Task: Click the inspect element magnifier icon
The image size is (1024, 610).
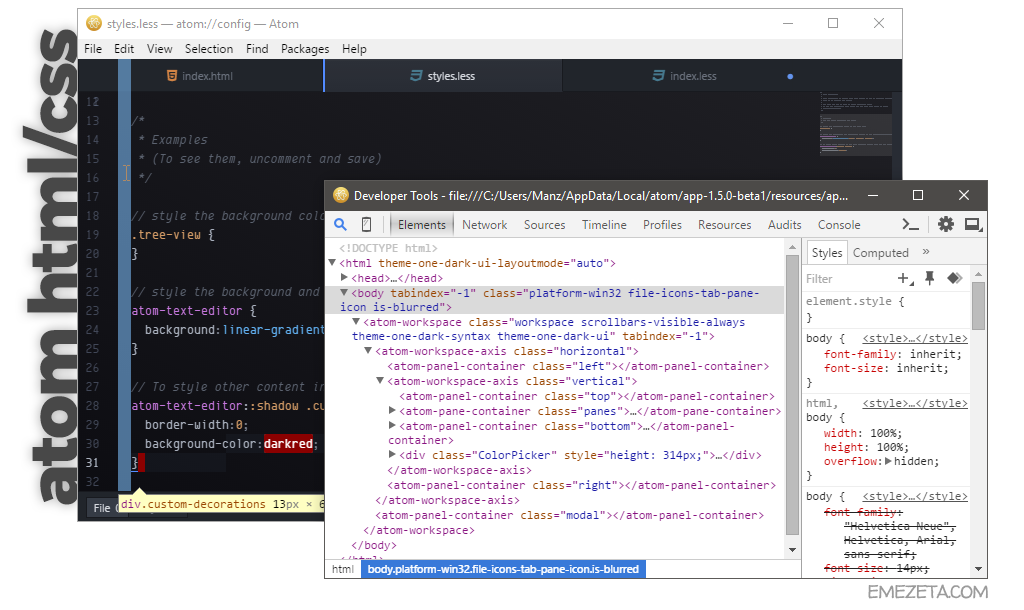Action: 340,225
